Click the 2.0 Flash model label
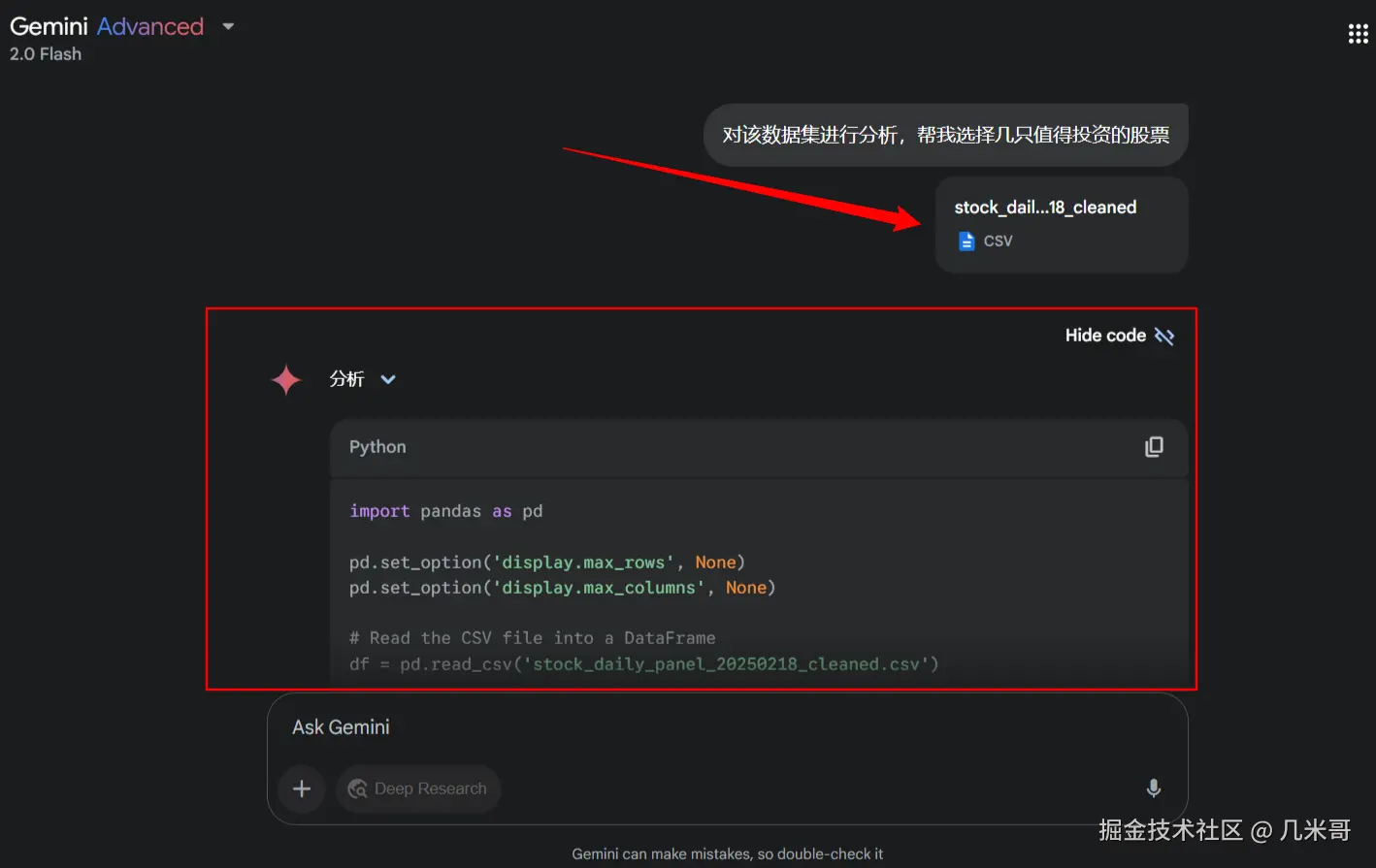Screen dimensions: 1376x868 [x=46, y=54]
